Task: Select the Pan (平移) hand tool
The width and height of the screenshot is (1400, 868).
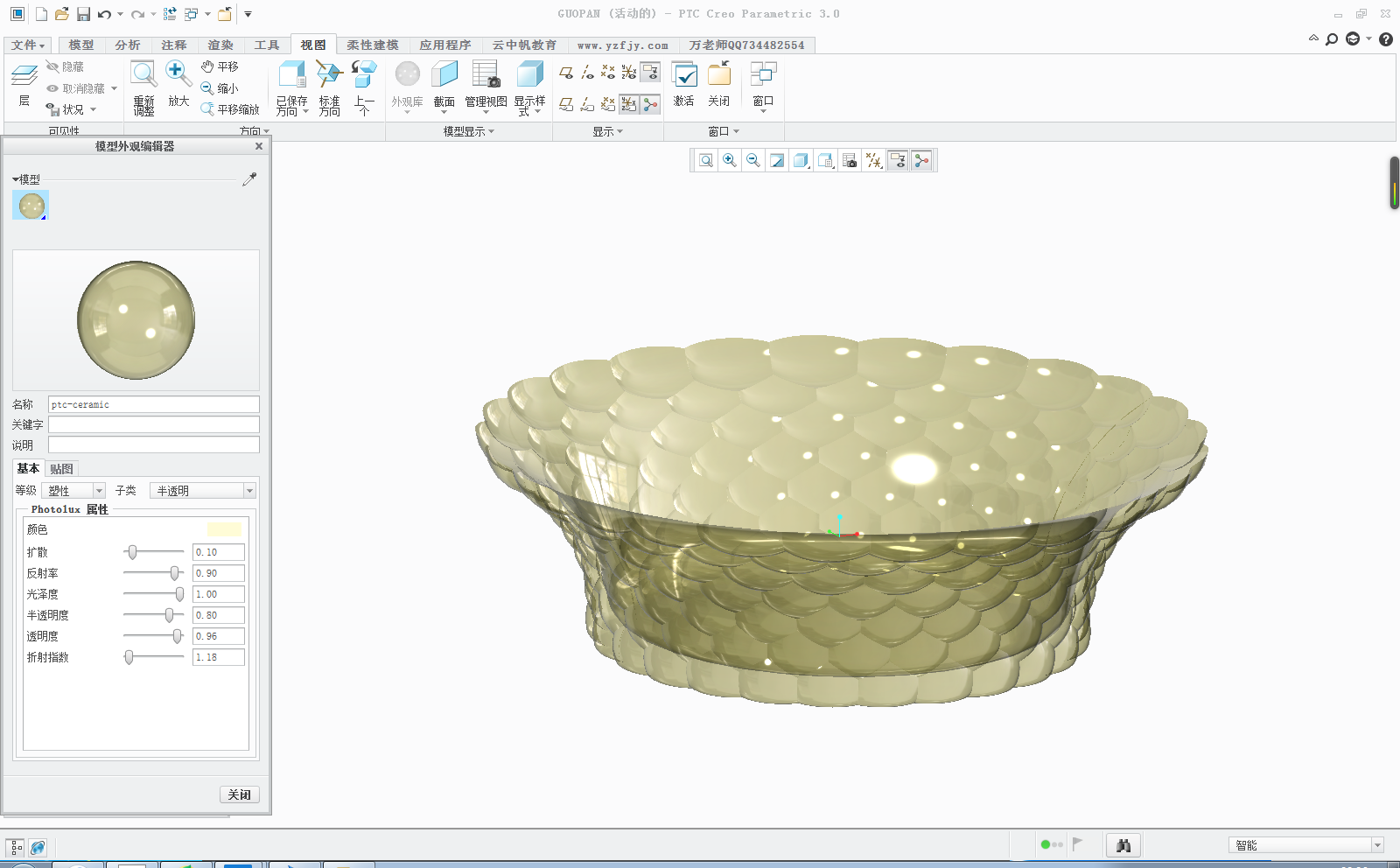Action: 220,66
